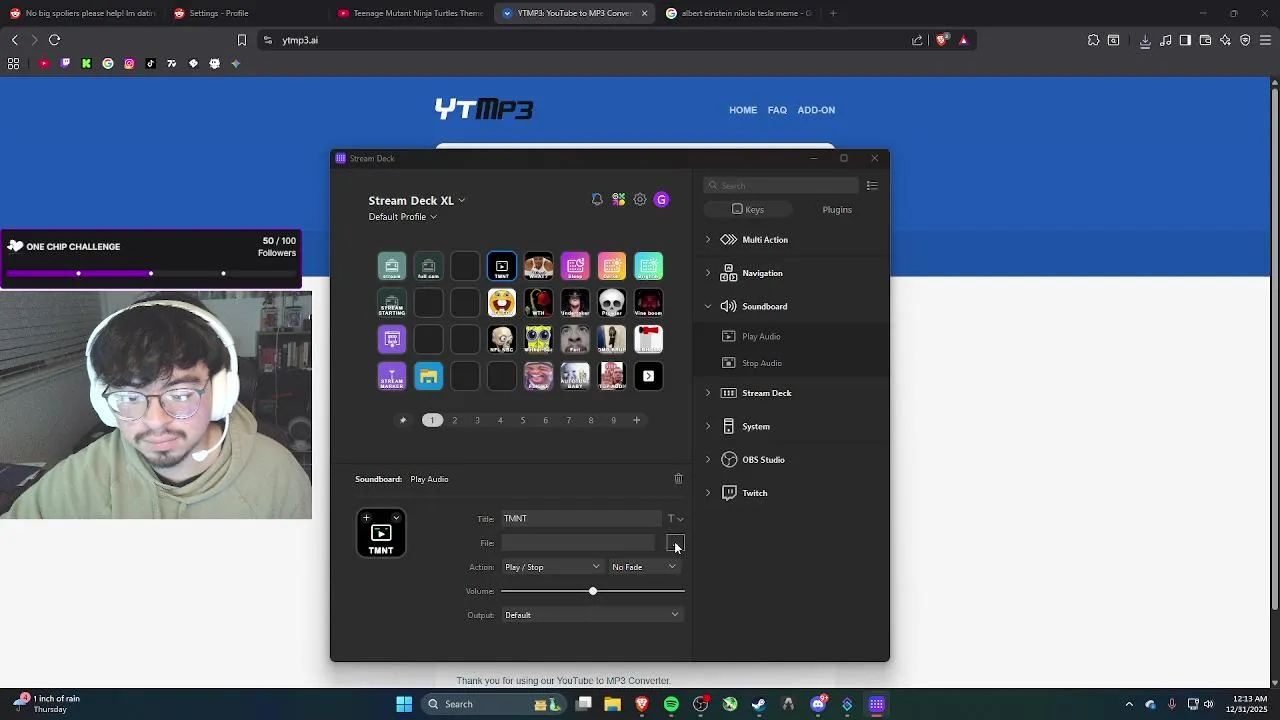The width and height of the screenshot is (1280, 720).
Task: Open the Play / Stop action dropdown
Action: pyautogui.click(x=552, y=567)
